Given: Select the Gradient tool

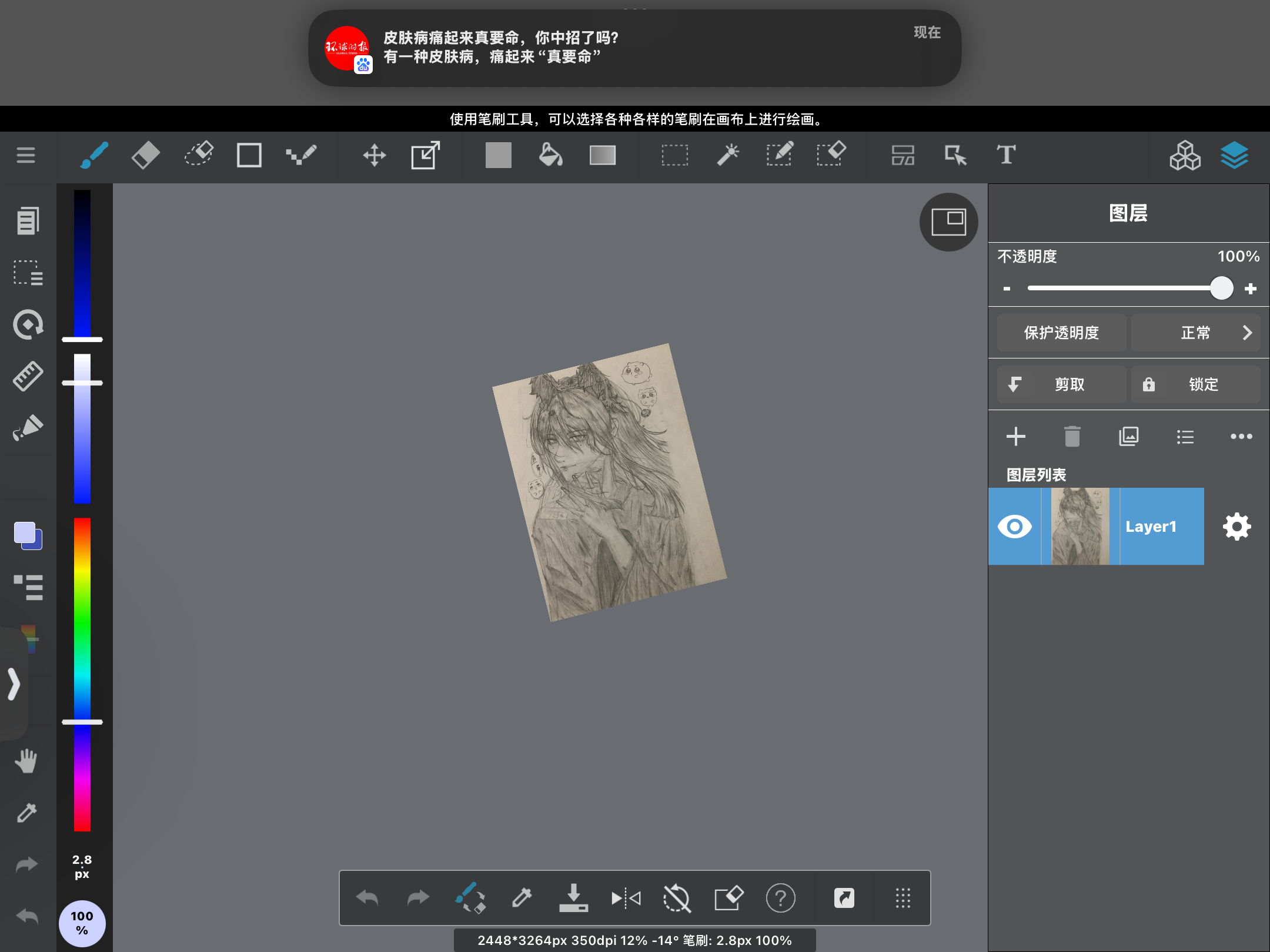Looking at the screenshot, I should (603, 156).
